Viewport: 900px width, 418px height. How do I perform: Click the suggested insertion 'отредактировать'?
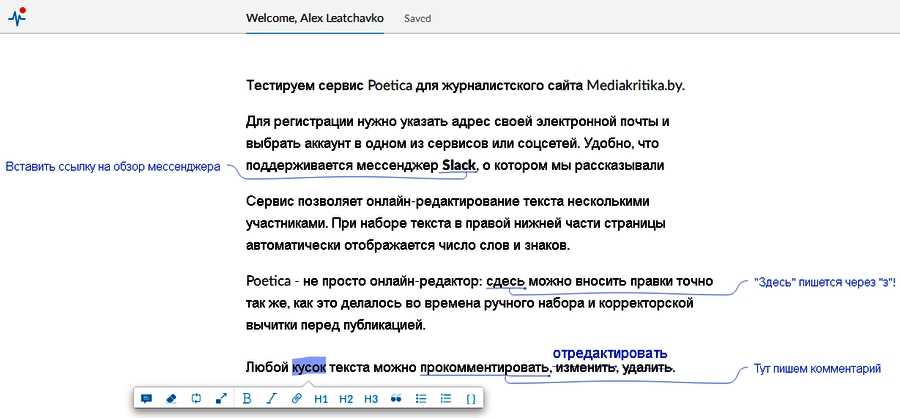pyautogui.click(x=610, y=353)
